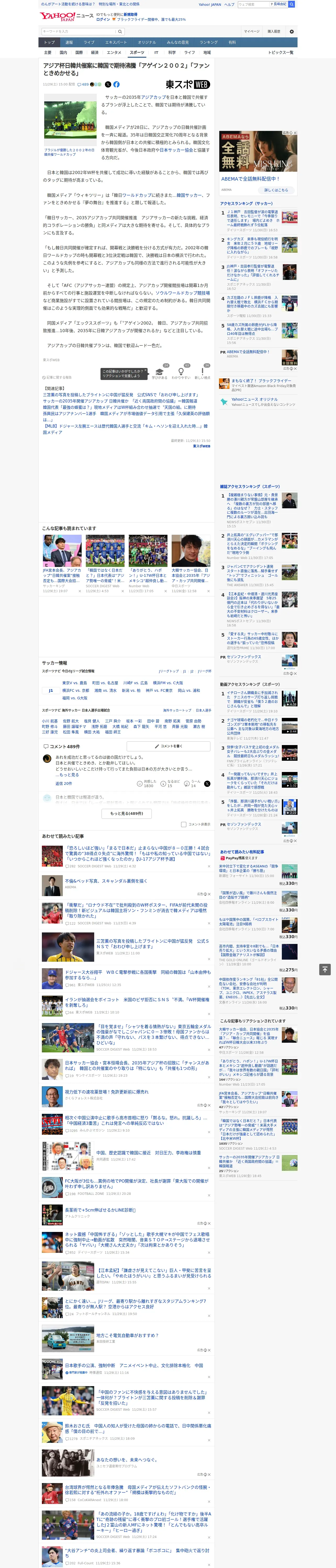Click the search magnifier next to keyword field
Screen dimensions: 336x1568
click(120, 31)
